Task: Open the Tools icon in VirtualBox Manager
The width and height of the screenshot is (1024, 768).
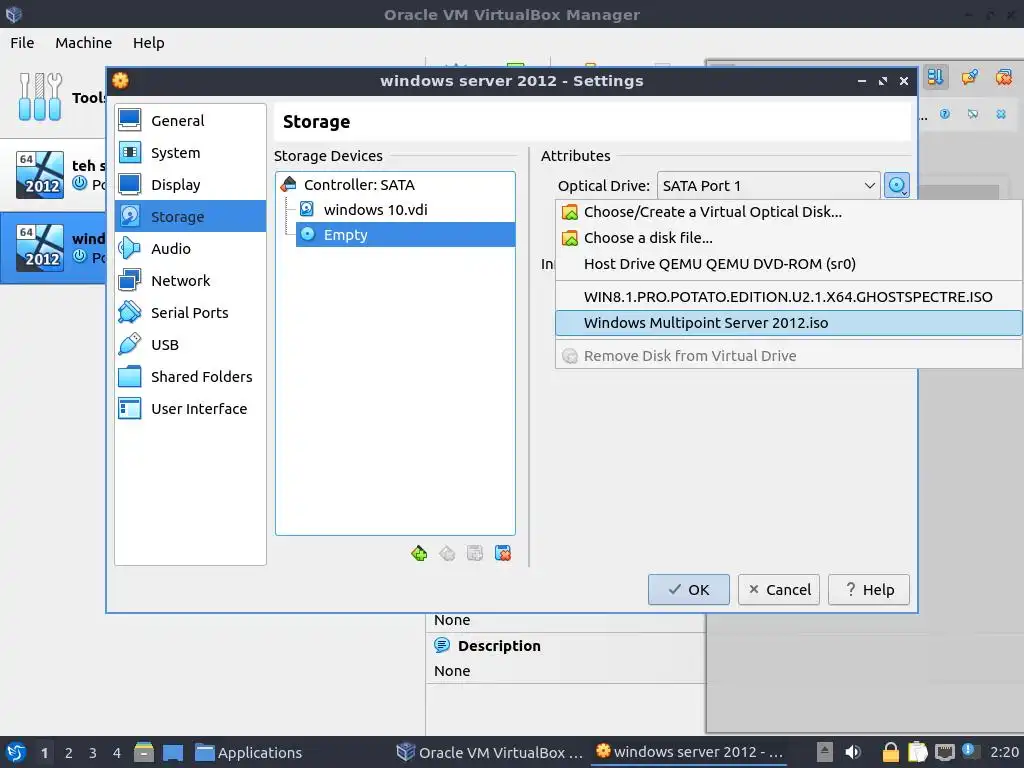Action: coord(40,97)
